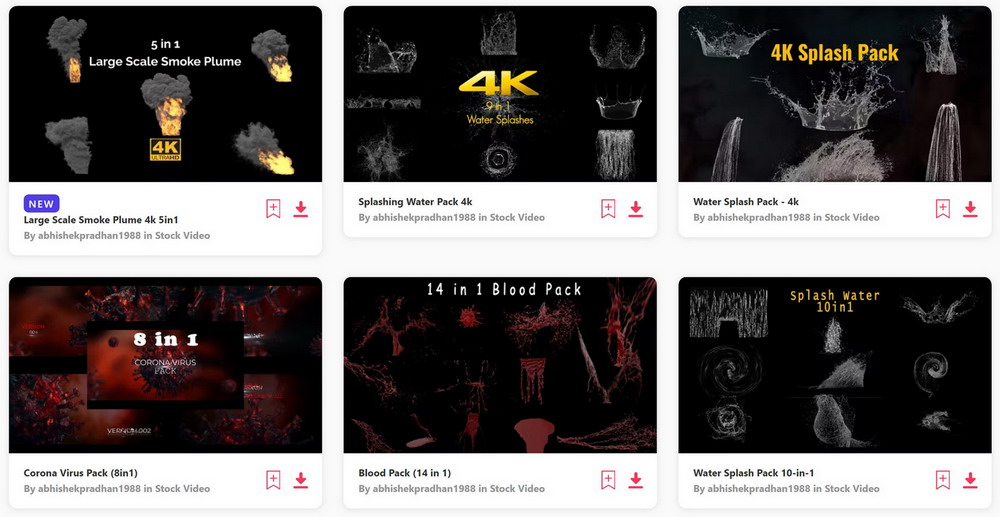This screenshot has width=1000, height=517.
Task: Bookmark Blood Pack (14 in 1)
Action: tap(608, 480)
